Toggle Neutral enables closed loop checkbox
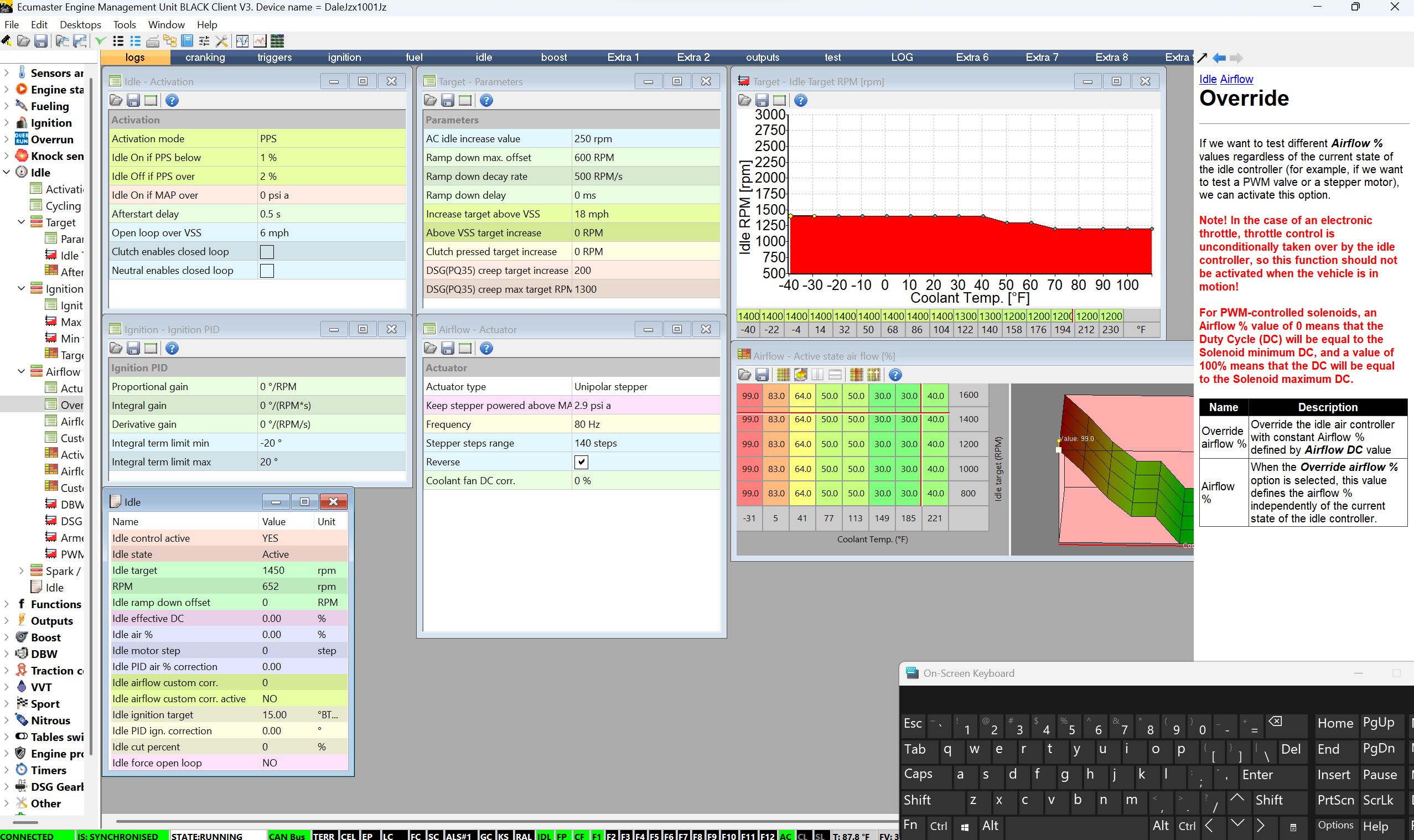Viewport: 1414px width, 840px height. (x=267, y=271)
